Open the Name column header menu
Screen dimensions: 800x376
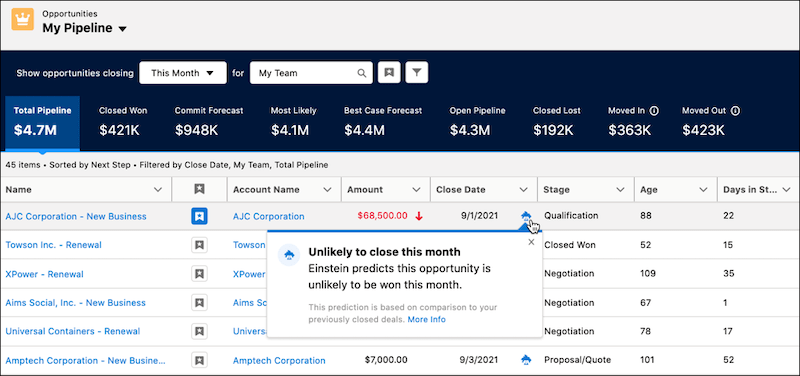pos(158,190)
